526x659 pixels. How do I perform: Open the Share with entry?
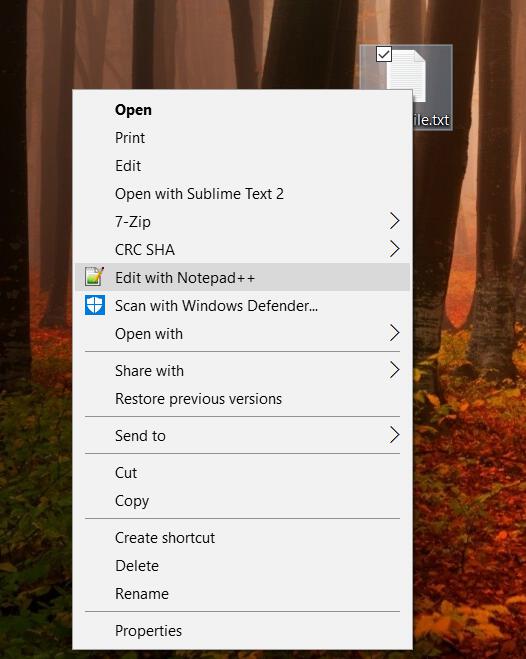pos(242,371)
